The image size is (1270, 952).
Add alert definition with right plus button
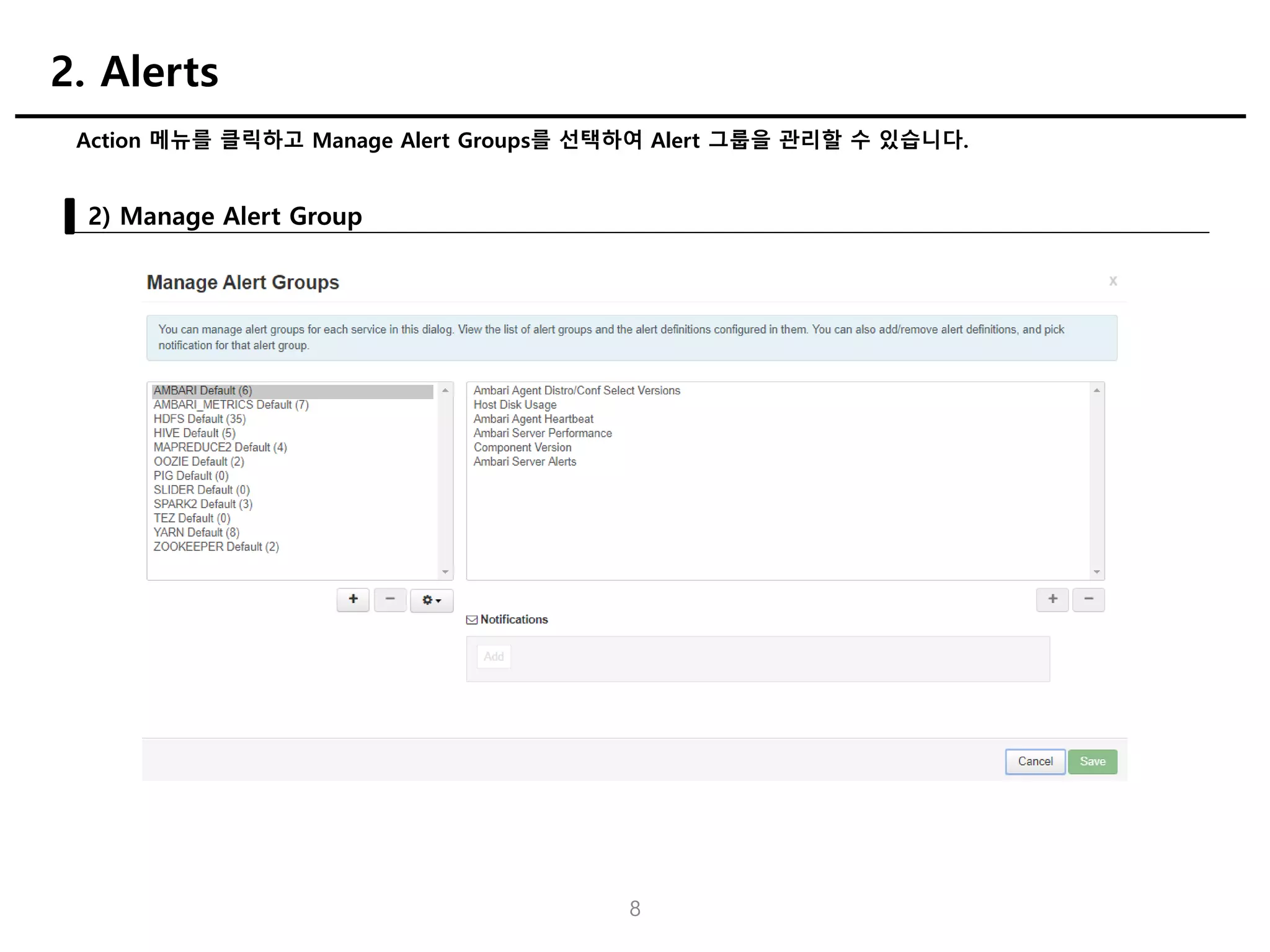click(1052, 599)
